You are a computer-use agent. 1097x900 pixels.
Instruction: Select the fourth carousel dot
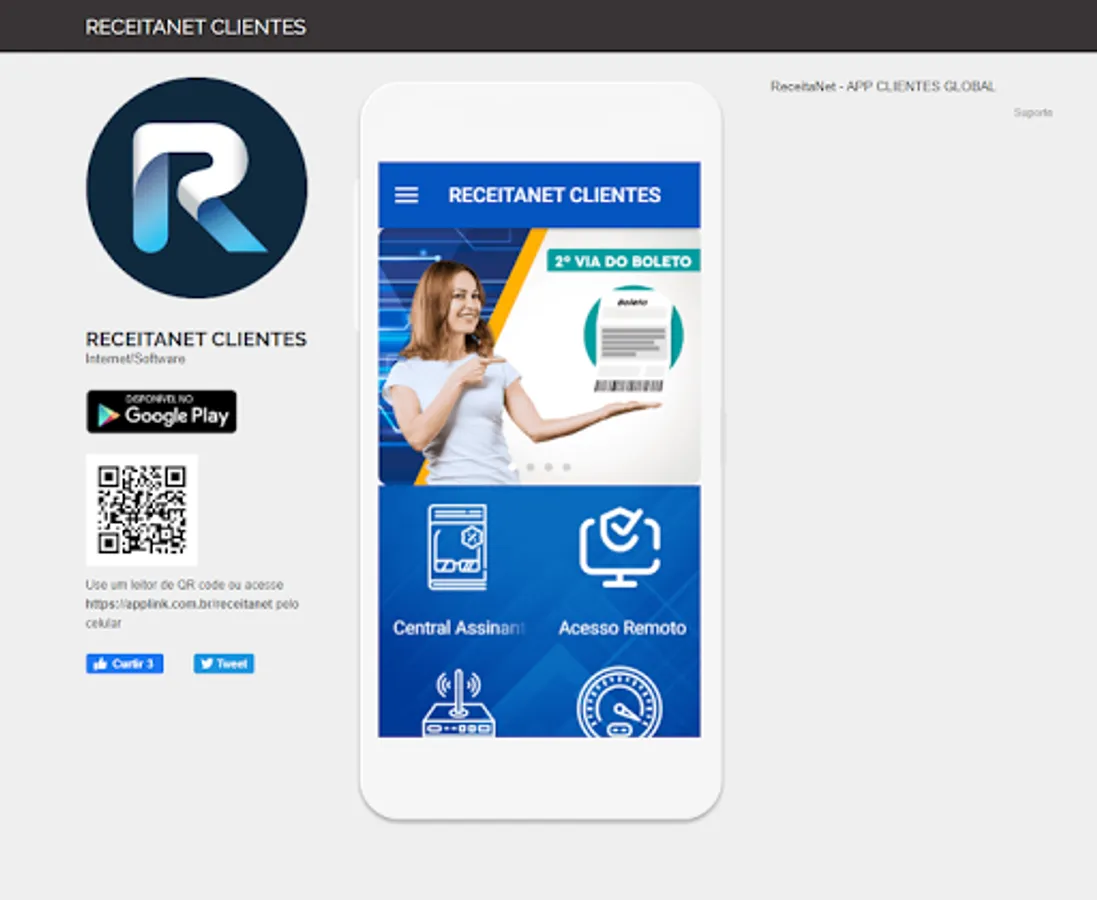(x=567, y=467)
